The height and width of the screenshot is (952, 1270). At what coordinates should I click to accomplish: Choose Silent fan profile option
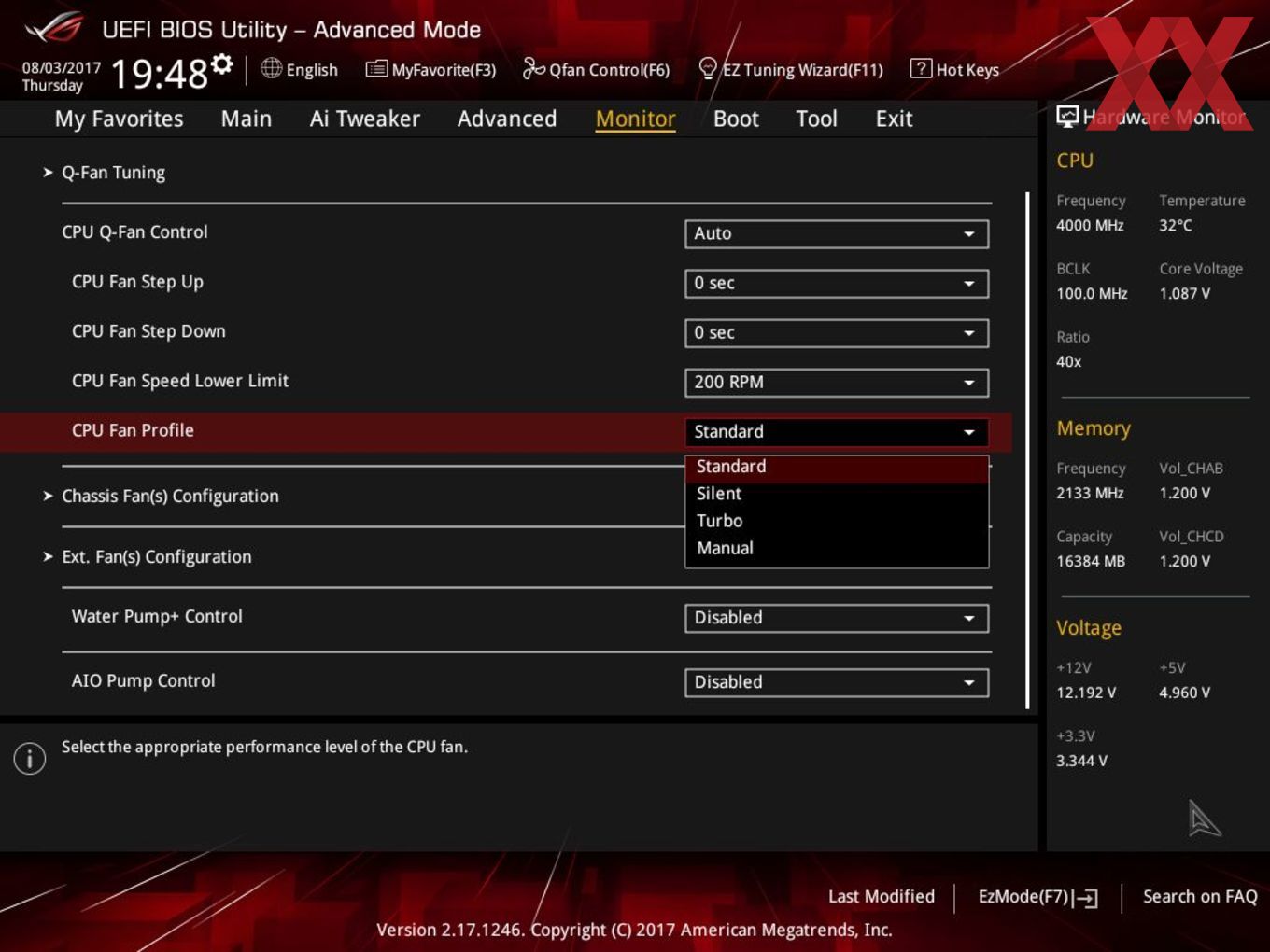(837, 494)
